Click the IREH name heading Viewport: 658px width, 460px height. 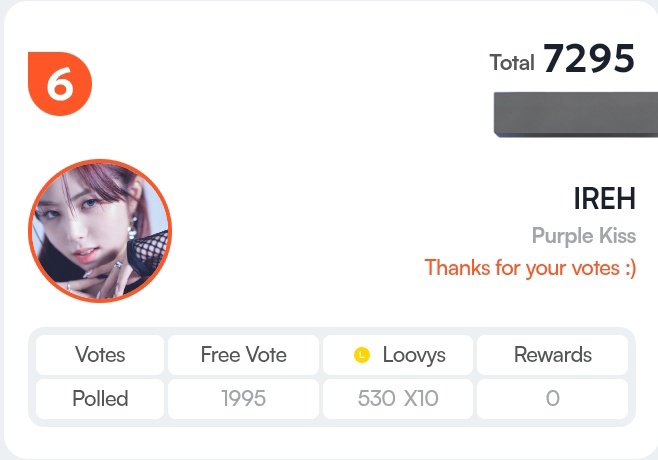click(x=604, y=199)
